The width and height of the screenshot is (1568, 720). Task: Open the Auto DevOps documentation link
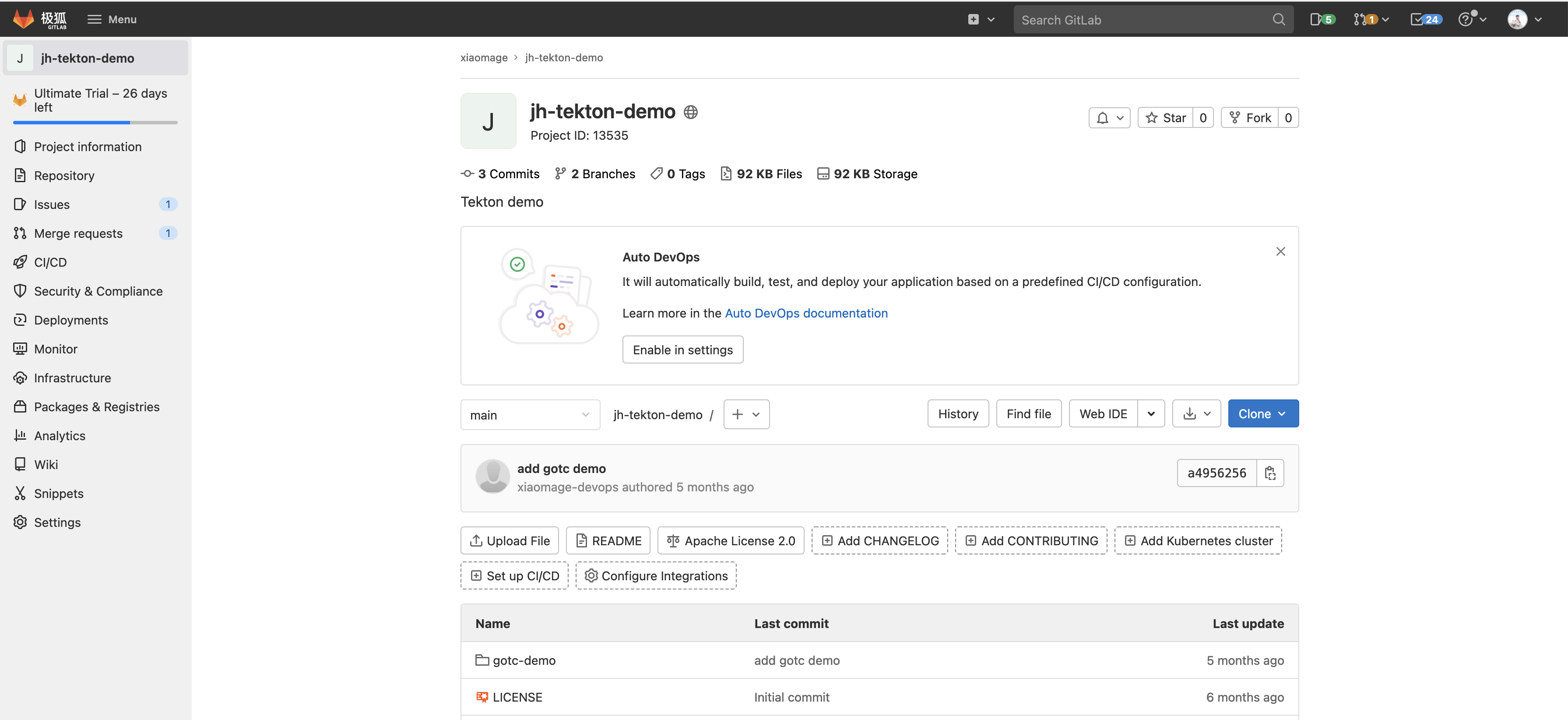(806, 313)
